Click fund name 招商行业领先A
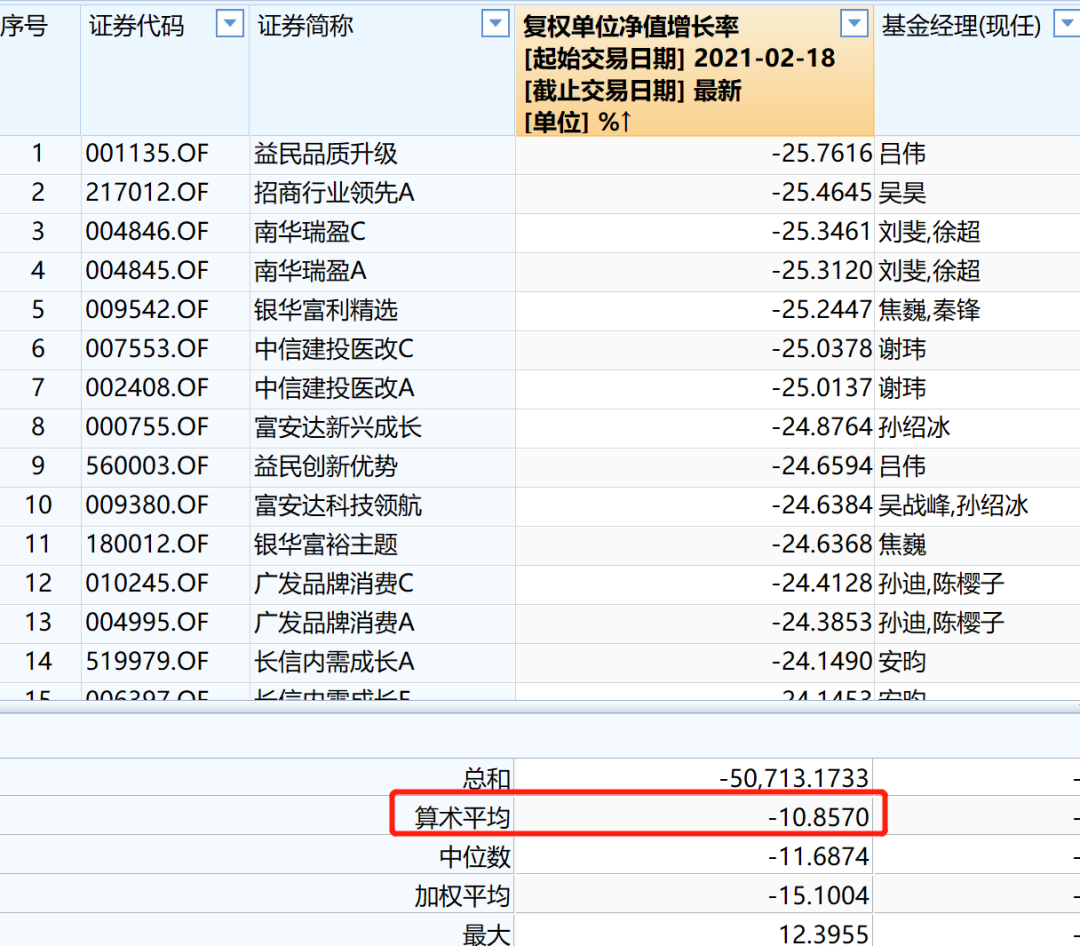Image resolution: width=1080 pixels, height=946 pixels. 334,193
